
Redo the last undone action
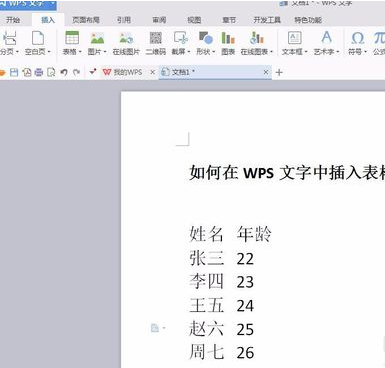[x=76, y=72]
